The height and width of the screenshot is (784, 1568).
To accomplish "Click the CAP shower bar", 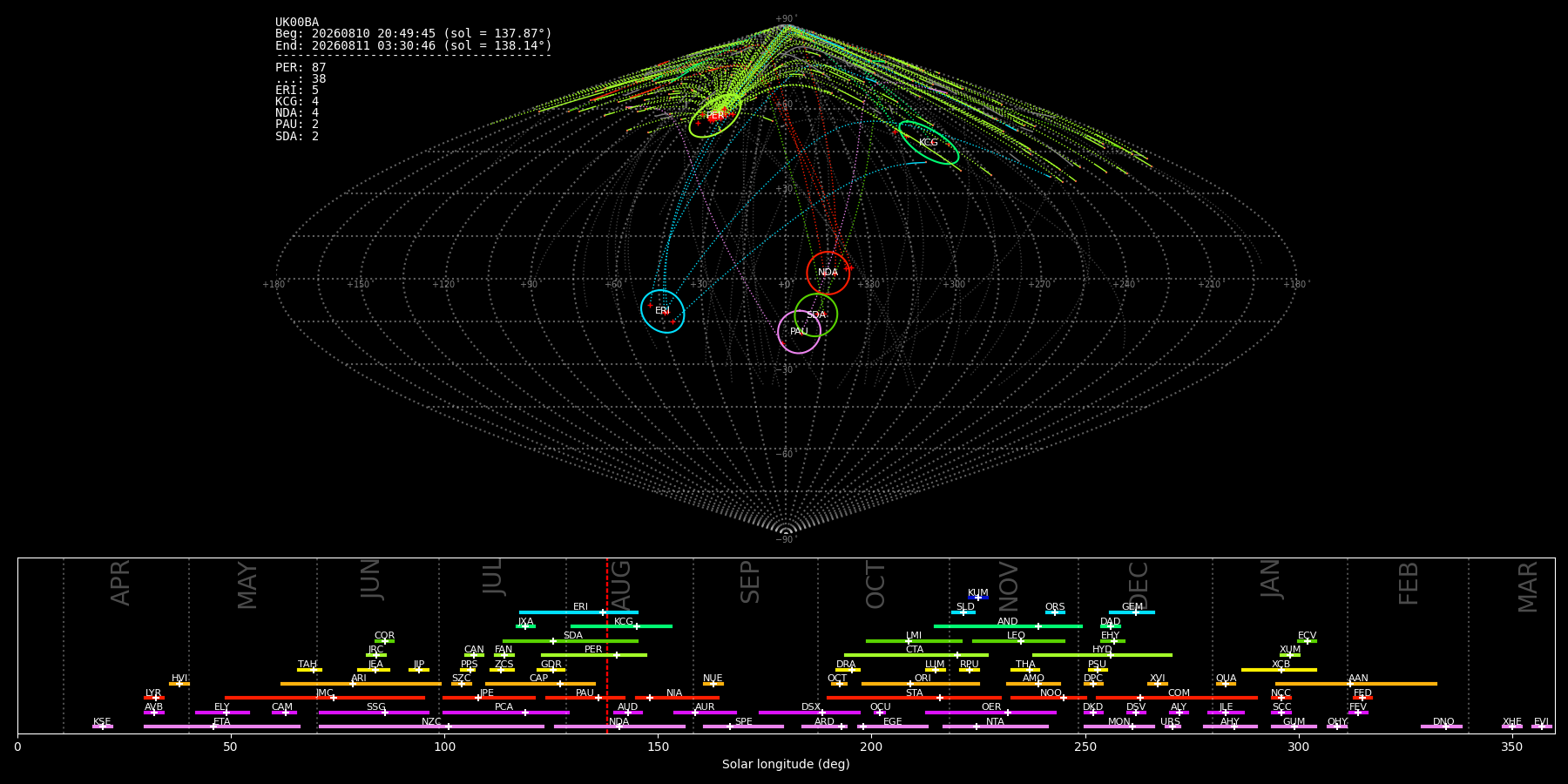I will 540,684.
